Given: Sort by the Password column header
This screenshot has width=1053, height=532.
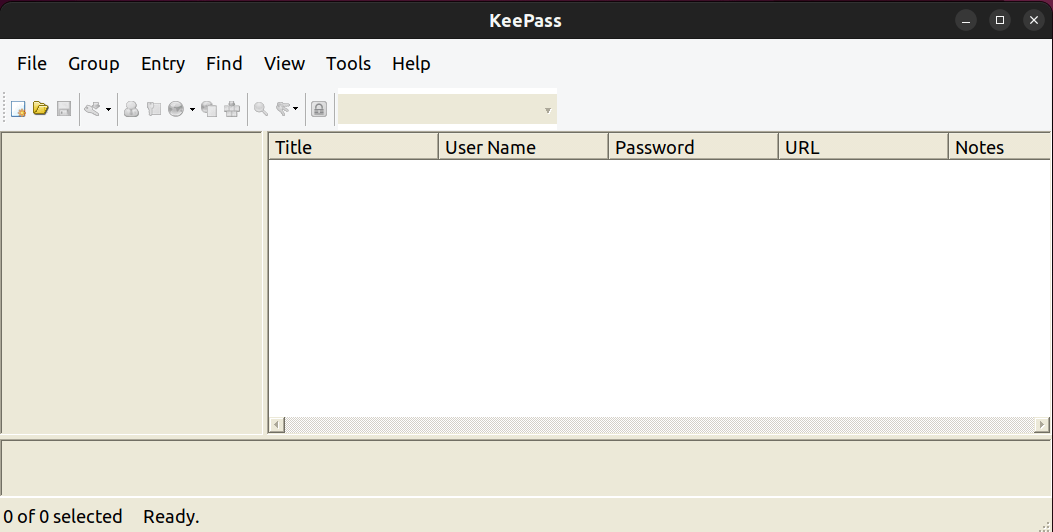Looking at the screenshot, I should pyautogui.click(x=693, y=147).
